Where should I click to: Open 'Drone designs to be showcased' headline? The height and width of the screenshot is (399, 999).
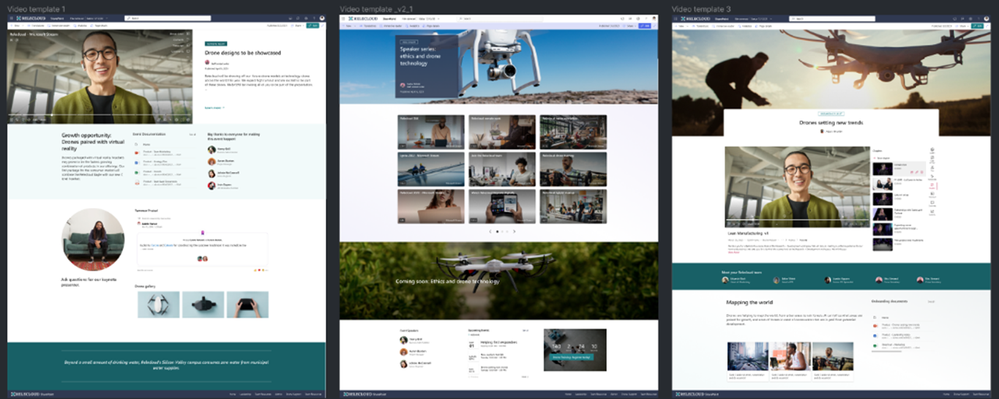(x=243, y=53)
